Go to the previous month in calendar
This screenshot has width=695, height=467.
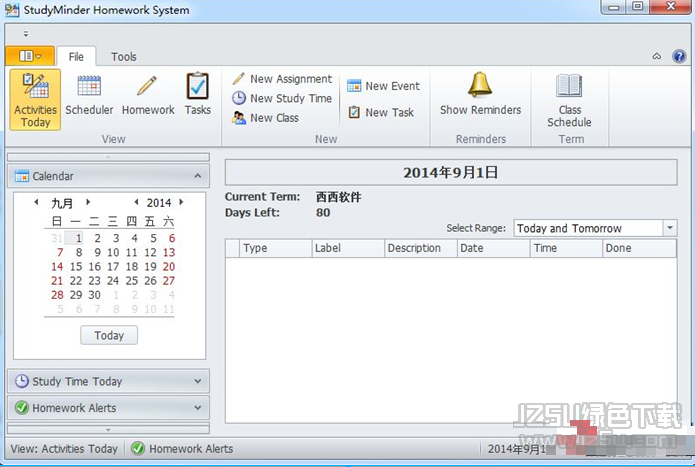tap(36, 202)
